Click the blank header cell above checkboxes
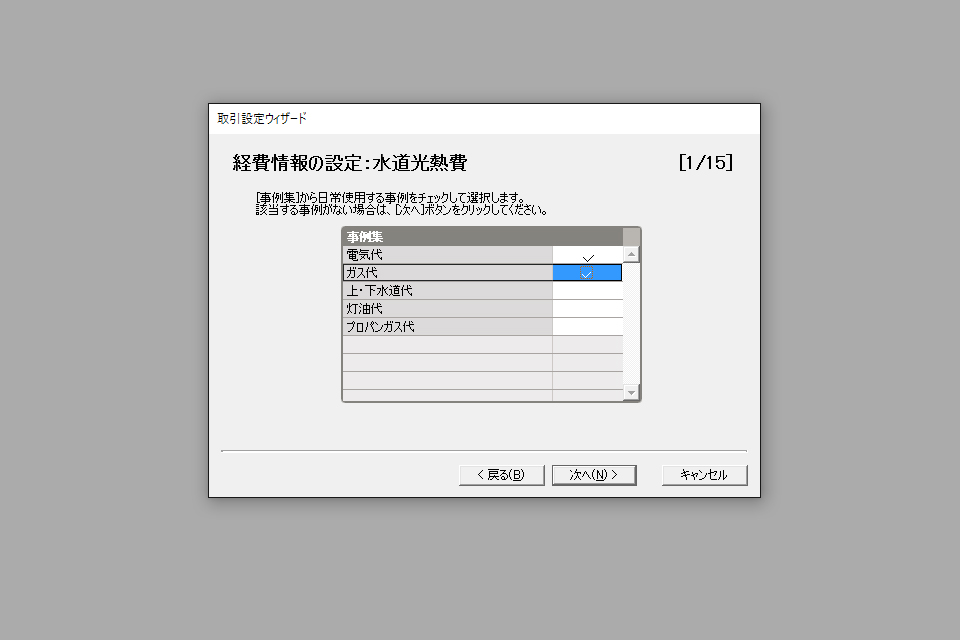The image size is (960, 640). 631,236
